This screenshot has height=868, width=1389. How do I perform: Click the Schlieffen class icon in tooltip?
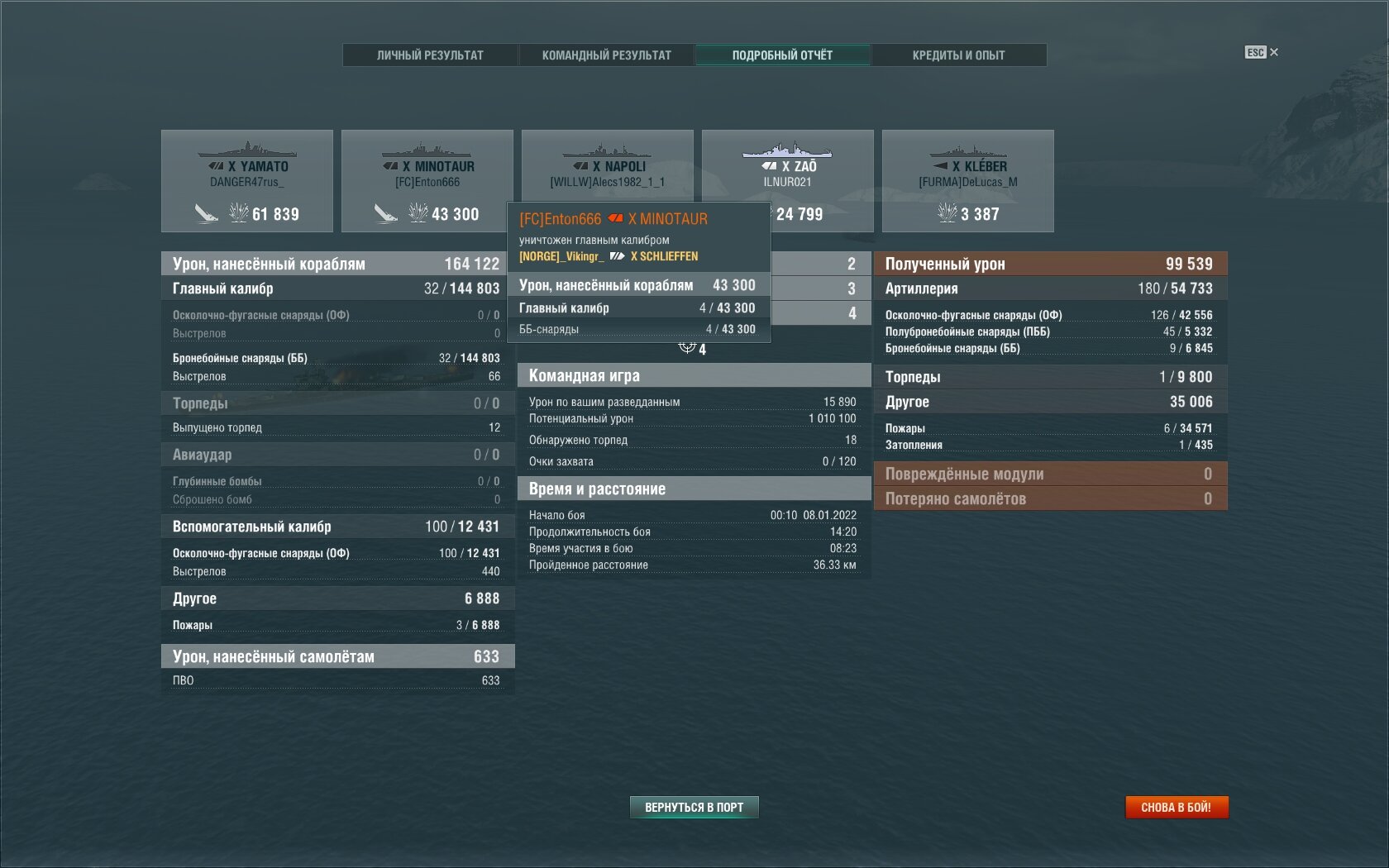(x=618, y=256)
